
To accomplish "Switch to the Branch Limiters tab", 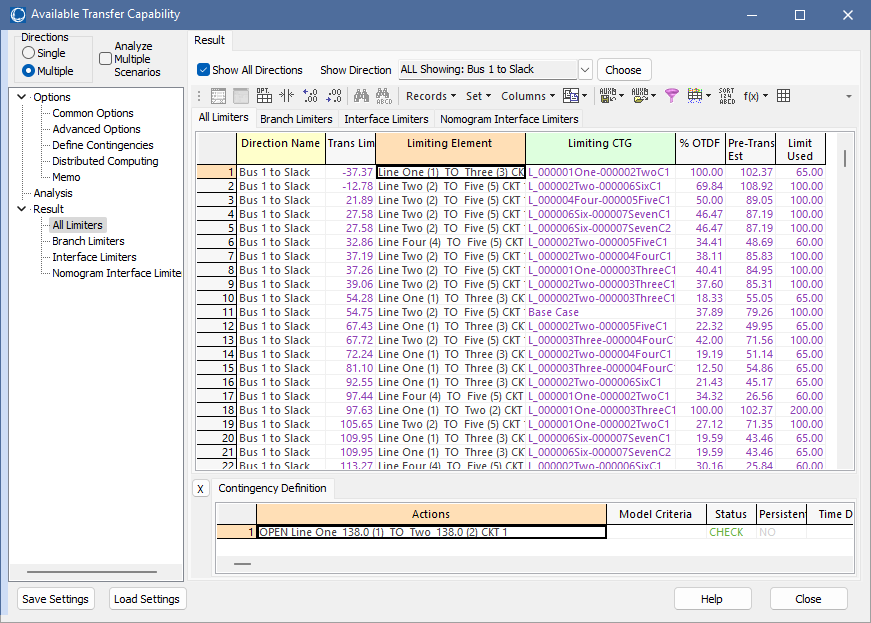I will pos(296,119).
